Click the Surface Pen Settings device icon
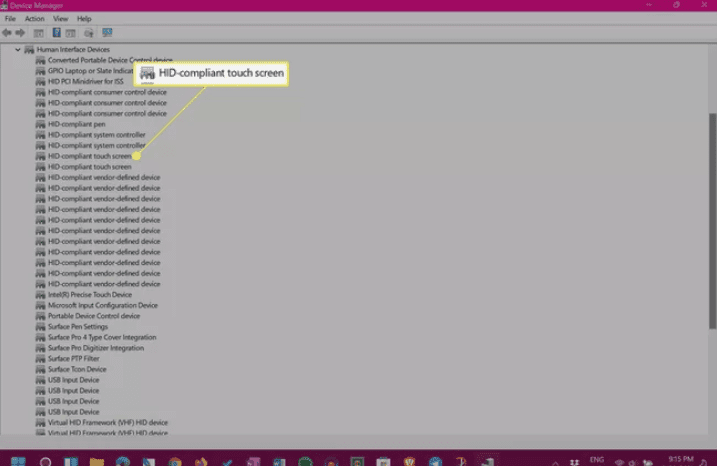The height and width of the screenshot is (466, 717). (41, 327)
